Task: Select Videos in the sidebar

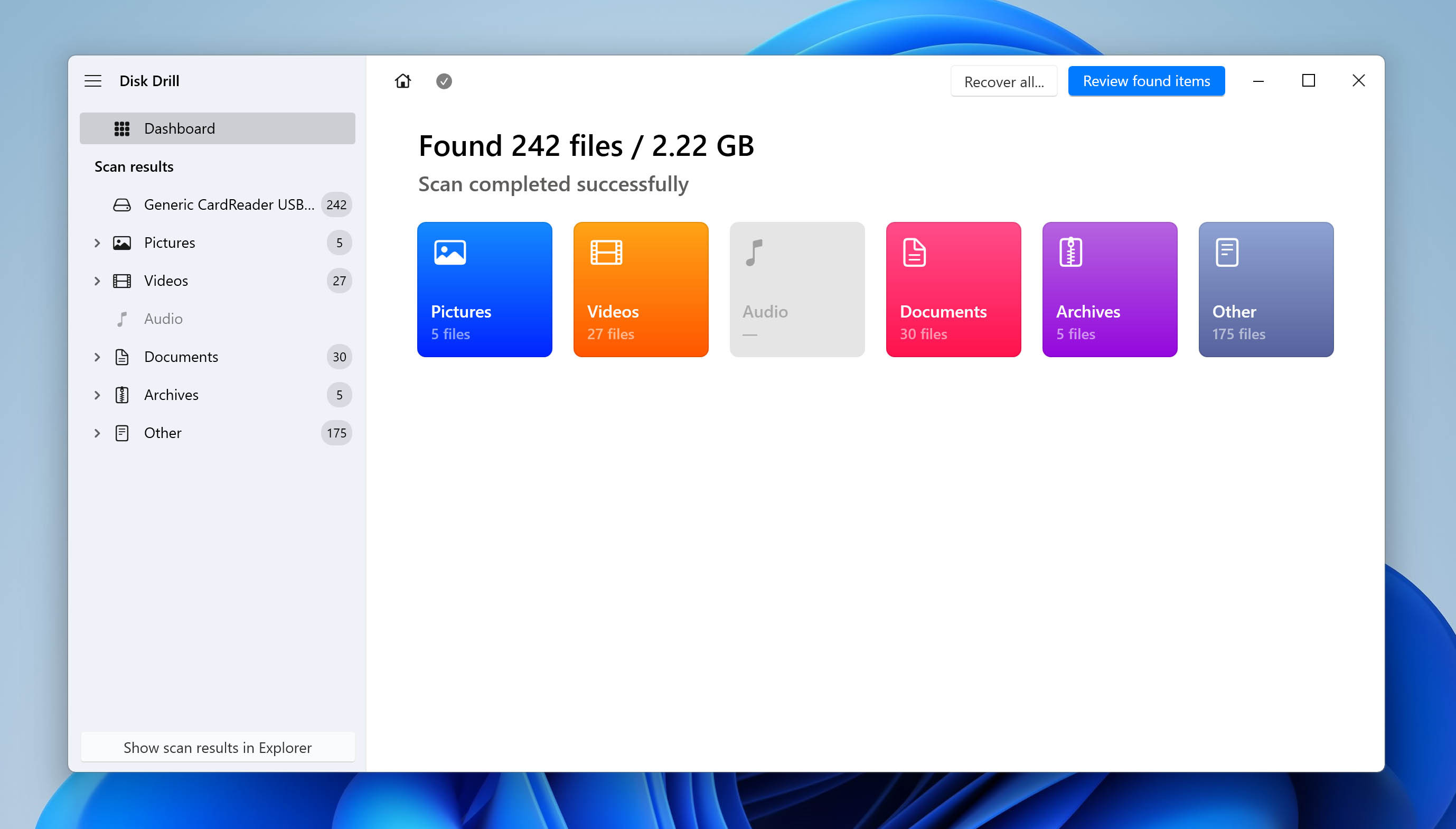Action: (x=218, y=281)
